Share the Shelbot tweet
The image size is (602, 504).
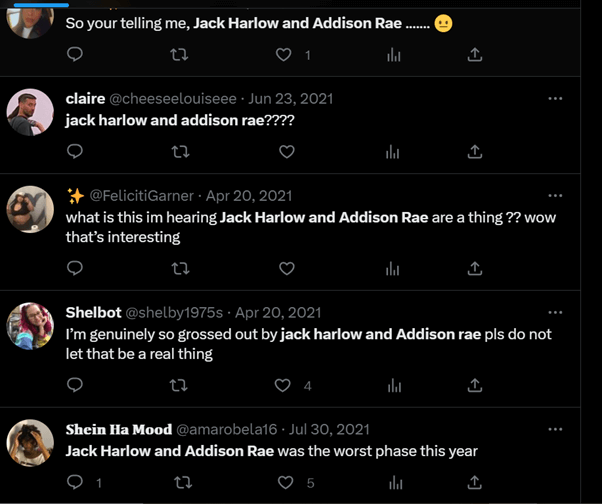click(x=475, y=385)
